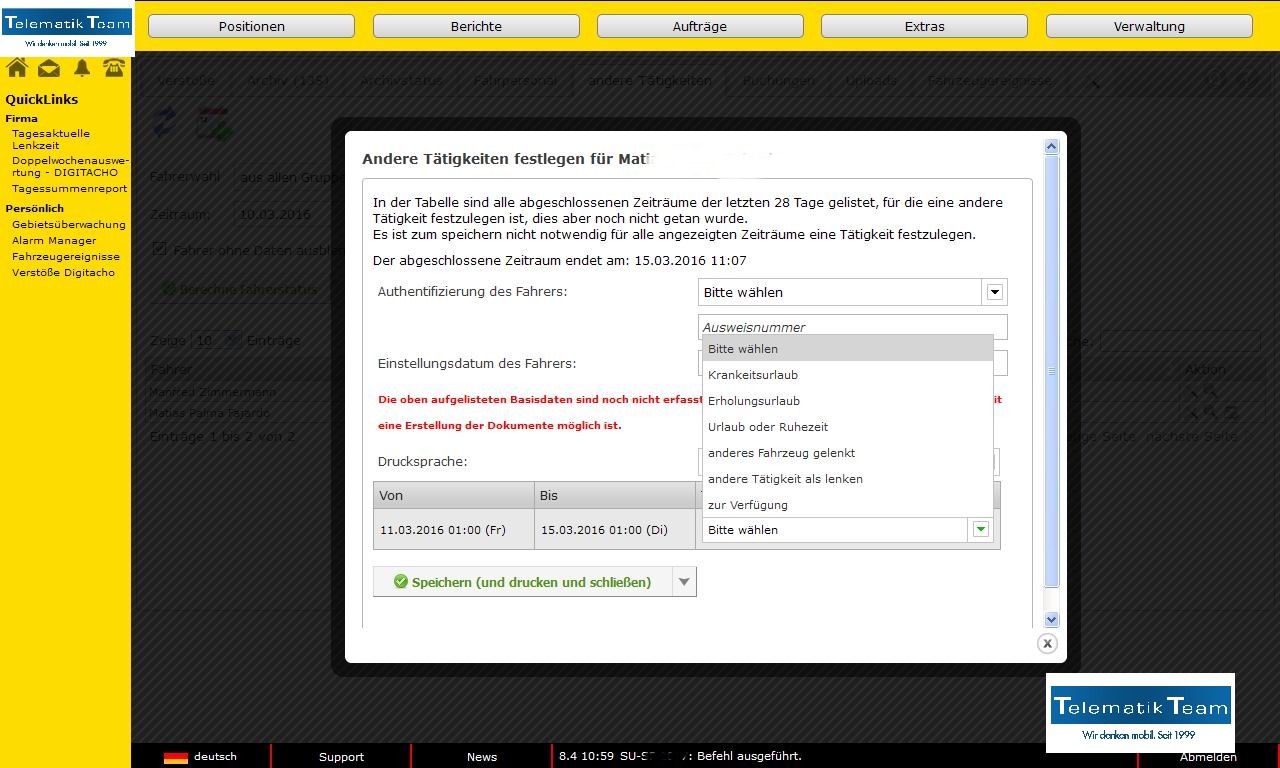Click into the Ausweisnummer field
The width and height of the screenshot is (1280, 768).
852,327
